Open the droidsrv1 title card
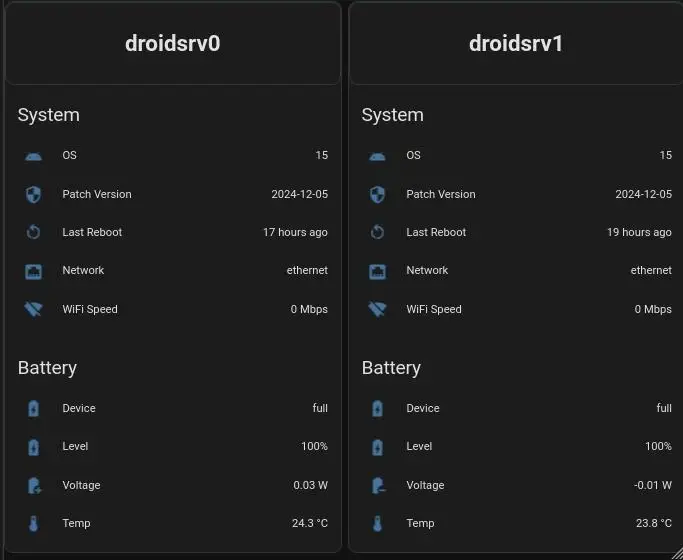 coord(516,44)
